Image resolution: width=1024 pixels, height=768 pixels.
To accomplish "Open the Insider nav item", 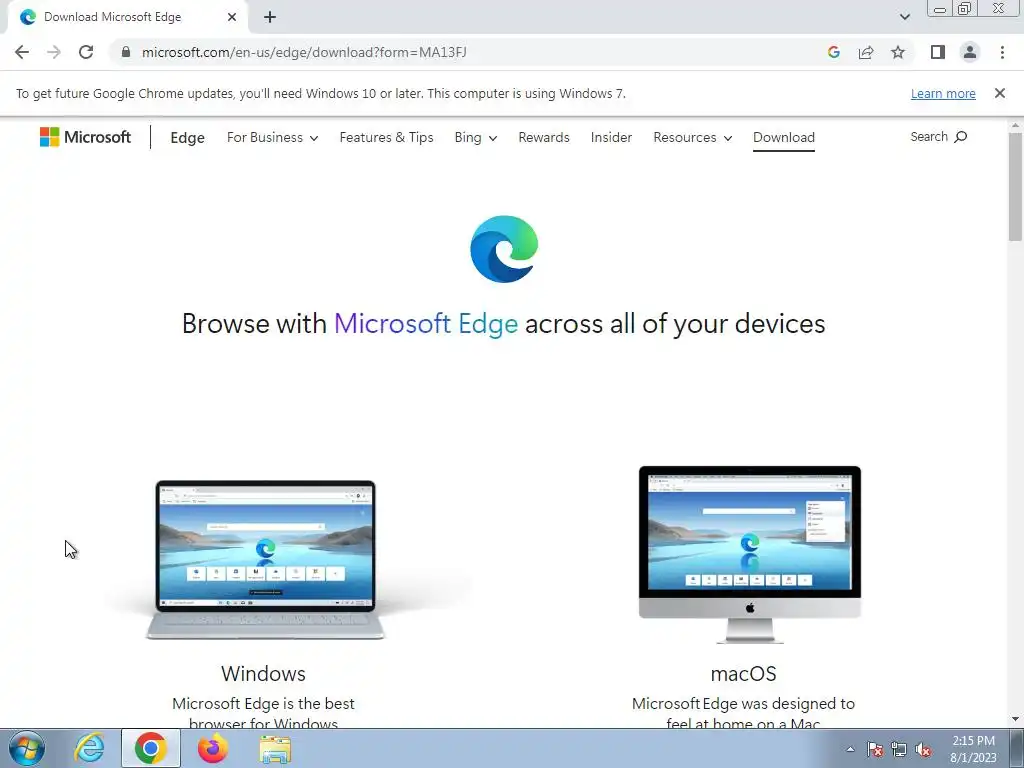I will click(x=611, y=138).
